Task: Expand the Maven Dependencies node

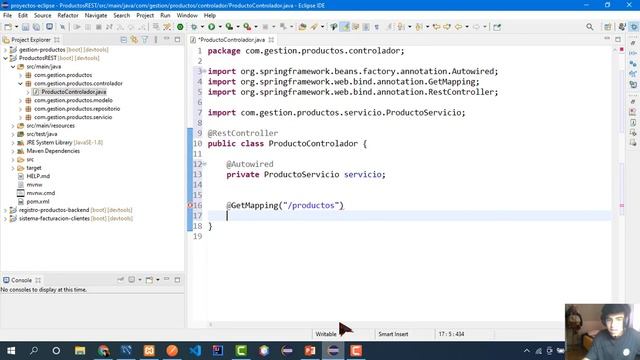Action: 13,151
